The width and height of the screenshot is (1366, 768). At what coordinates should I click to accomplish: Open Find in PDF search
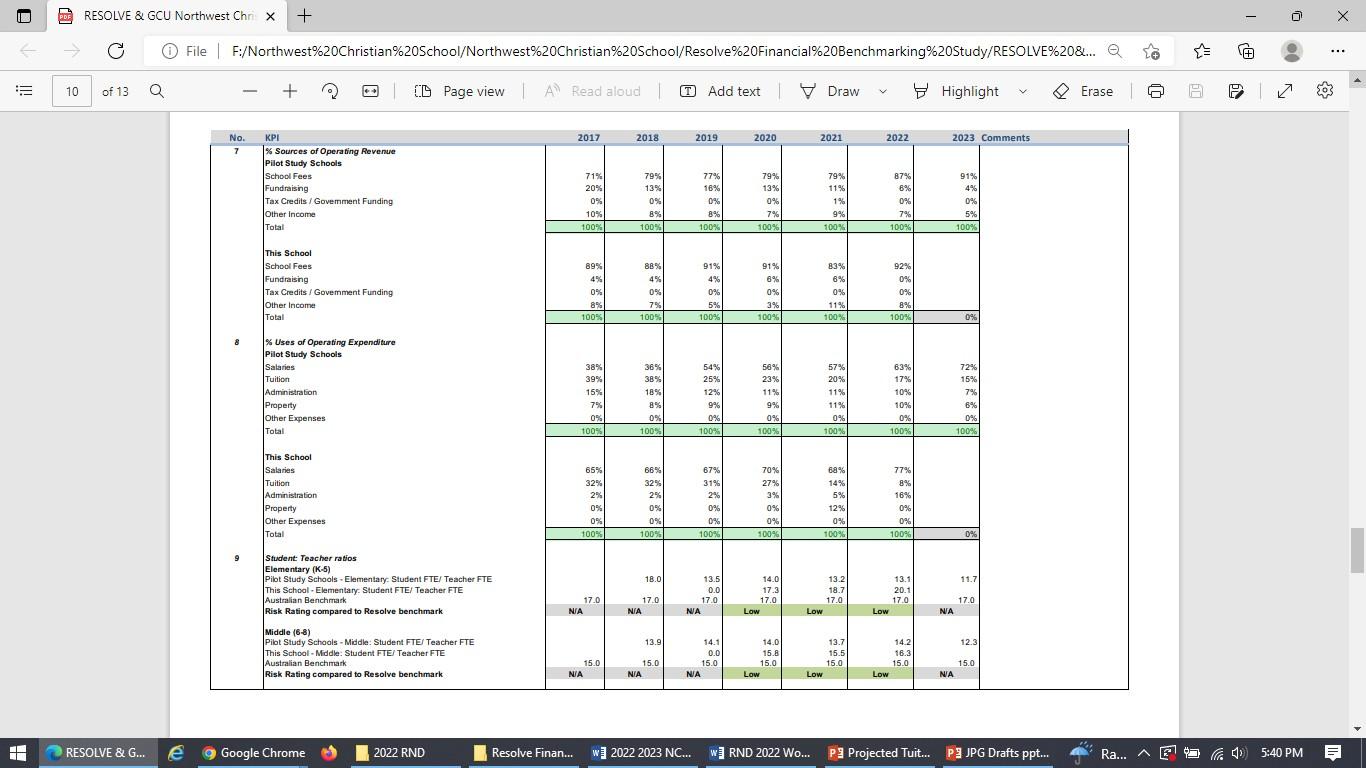pos(157,91)
